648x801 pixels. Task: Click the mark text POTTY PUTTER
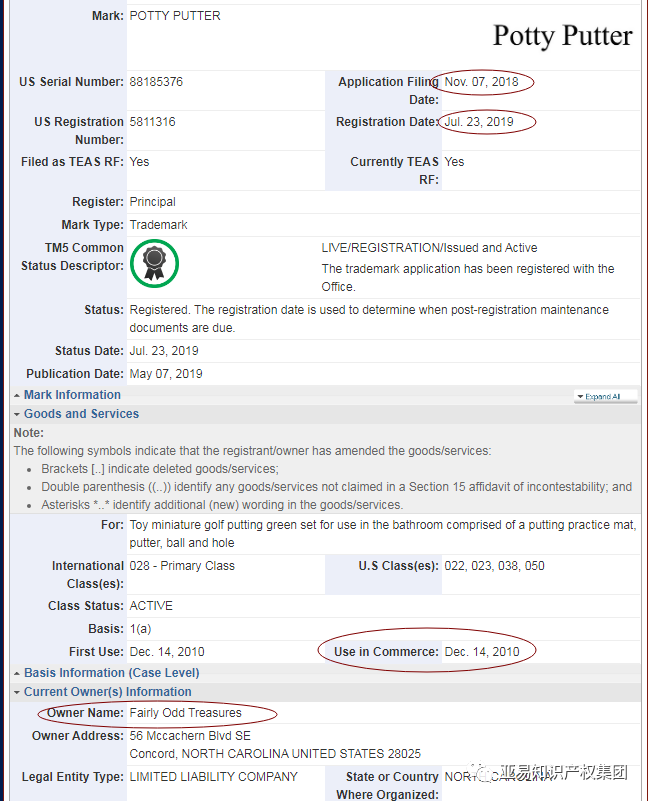(x=175, y=16)
